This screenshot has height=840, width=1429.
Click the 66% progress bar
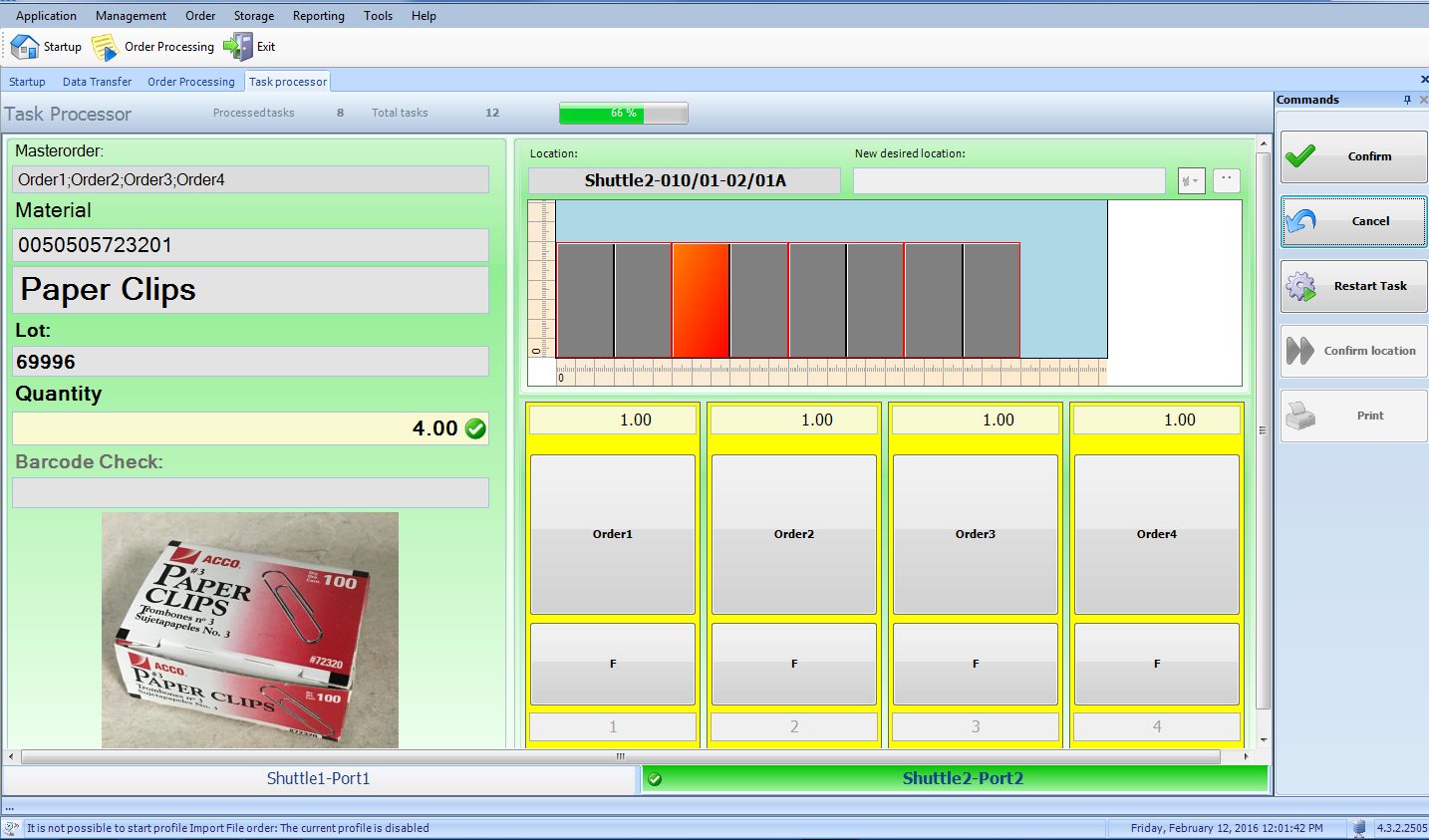pyautogui.click(x=624, y=113)
